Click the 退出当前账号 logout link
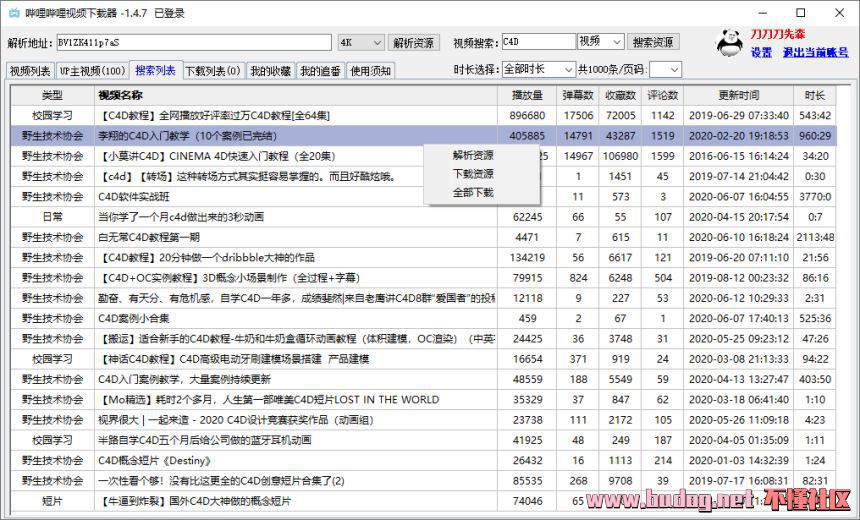Image resolution: width=860 pixels, height=520 pixels. point(816,52)
